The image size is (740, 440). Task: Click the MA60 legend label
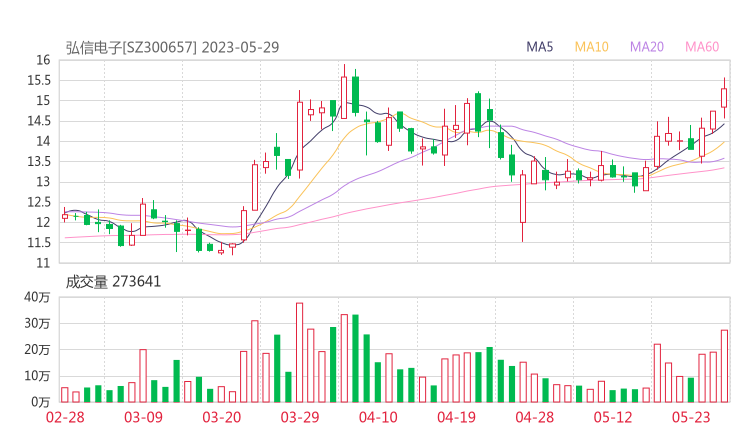click(702, 47)
